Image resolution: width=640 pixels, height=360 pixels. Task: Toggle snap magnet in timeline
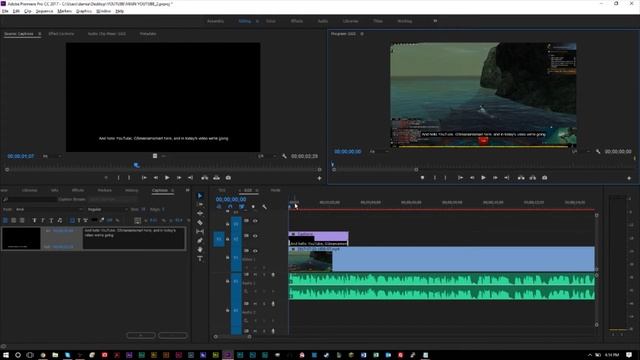230,207
